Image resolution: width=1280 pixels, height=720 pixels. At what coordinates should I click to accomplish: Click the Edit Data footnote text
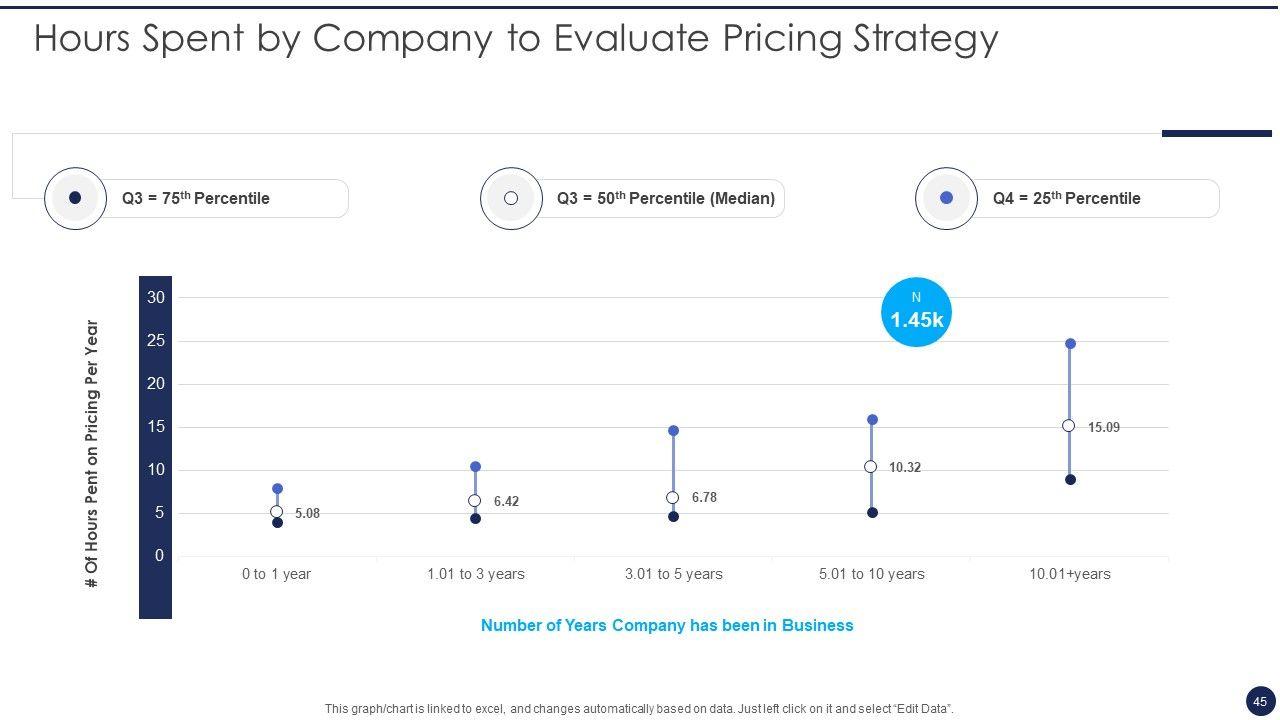pos(639,709)
